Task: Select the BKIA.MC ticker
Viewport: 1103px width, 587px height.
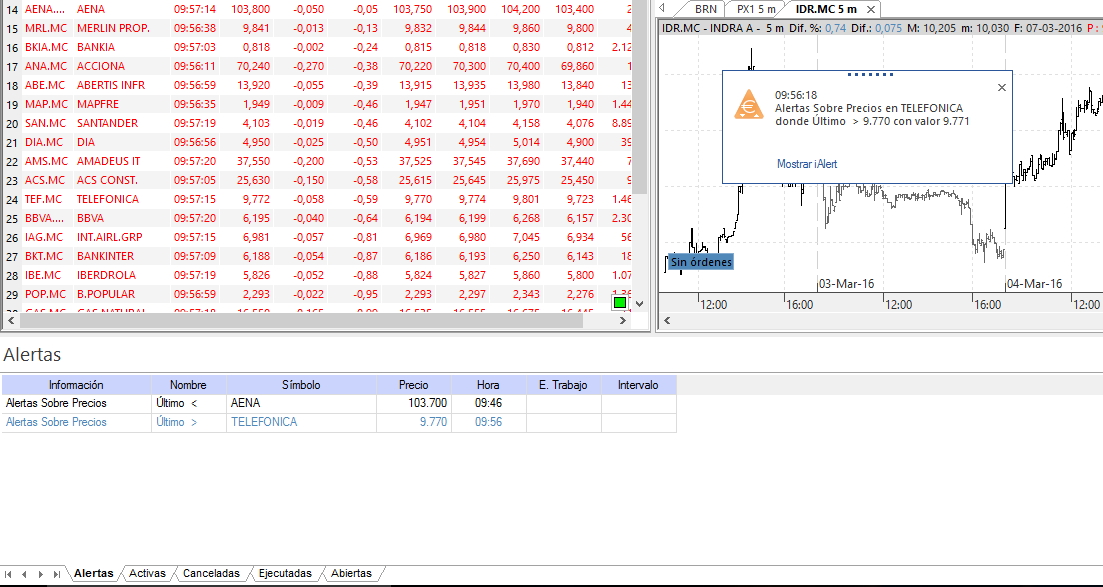Action: [46, 47]
